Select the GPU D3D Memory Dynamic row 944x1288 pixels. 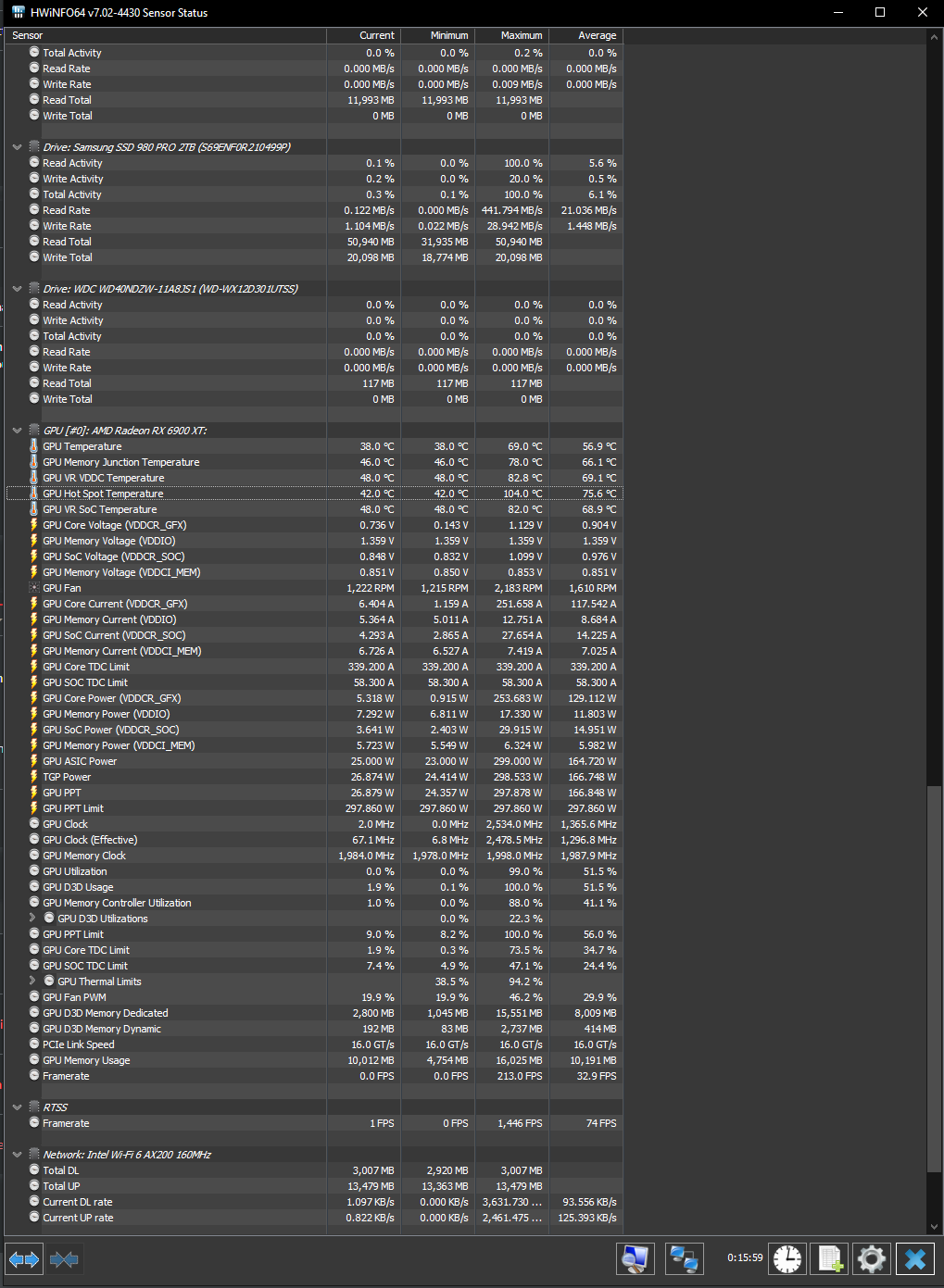point(314,1029)
